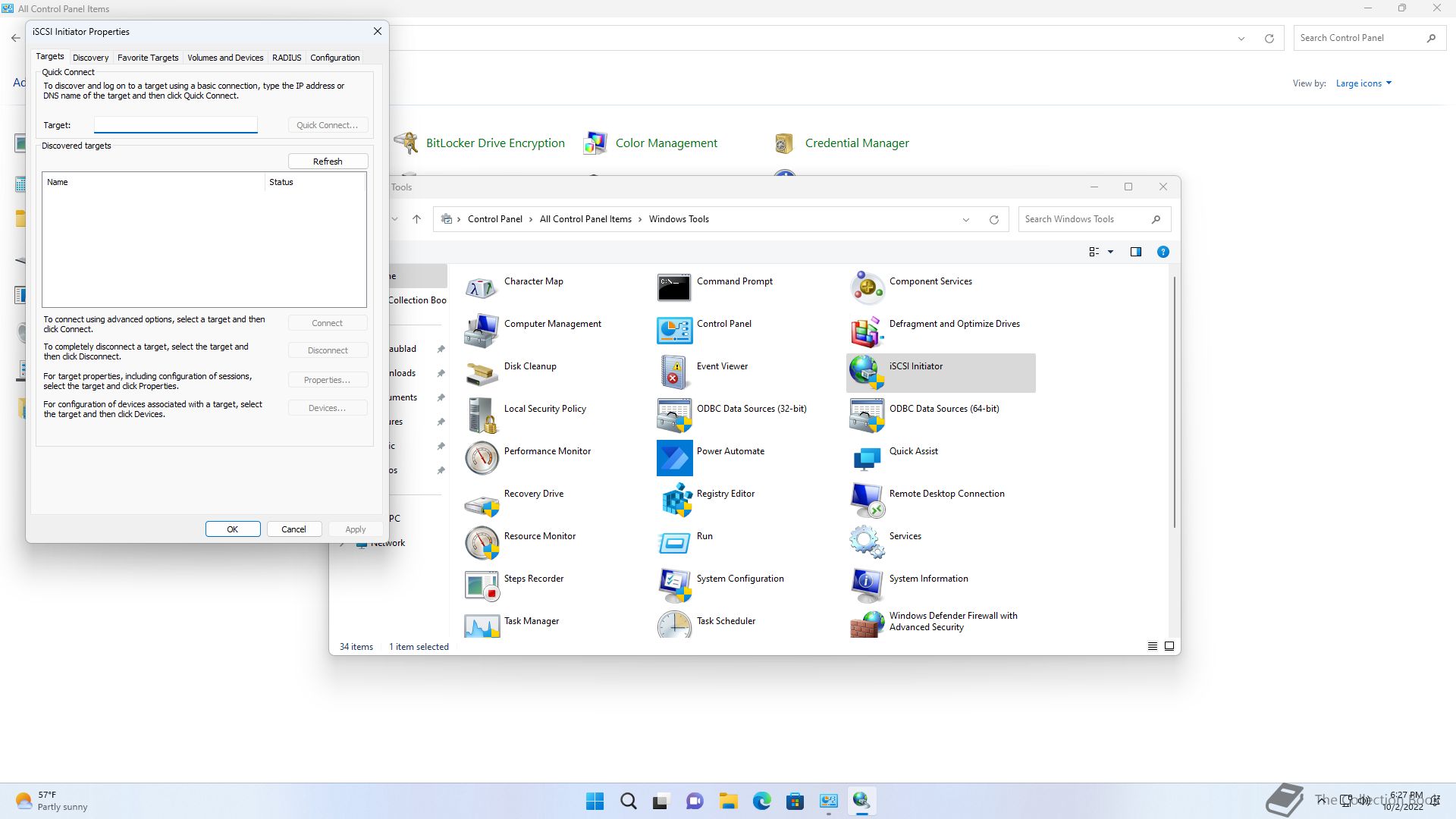Switch to Discovery tab
This screenshot has height=819, width=1456.
[x=90, y=58]
